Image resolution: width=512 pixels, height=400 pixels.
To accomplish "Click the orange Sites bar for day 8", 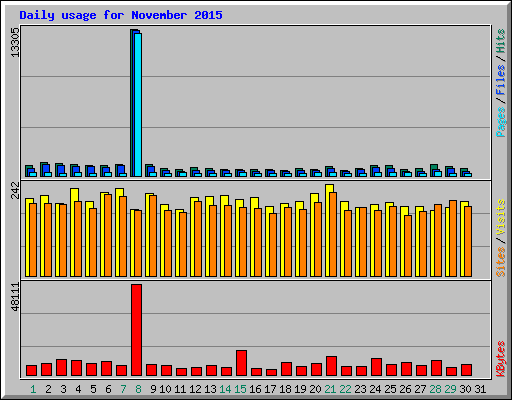I will (x=138, y=243).
